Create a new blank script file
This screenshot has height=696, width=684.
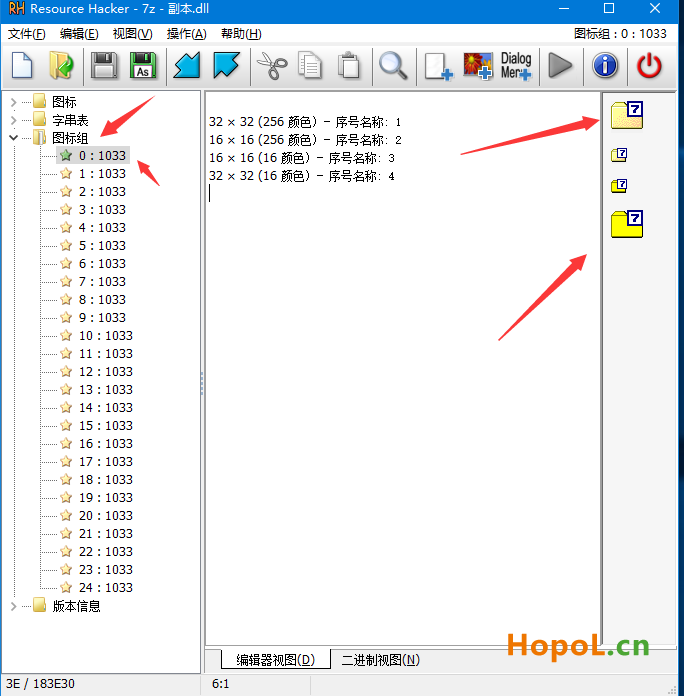click(22, 66)
